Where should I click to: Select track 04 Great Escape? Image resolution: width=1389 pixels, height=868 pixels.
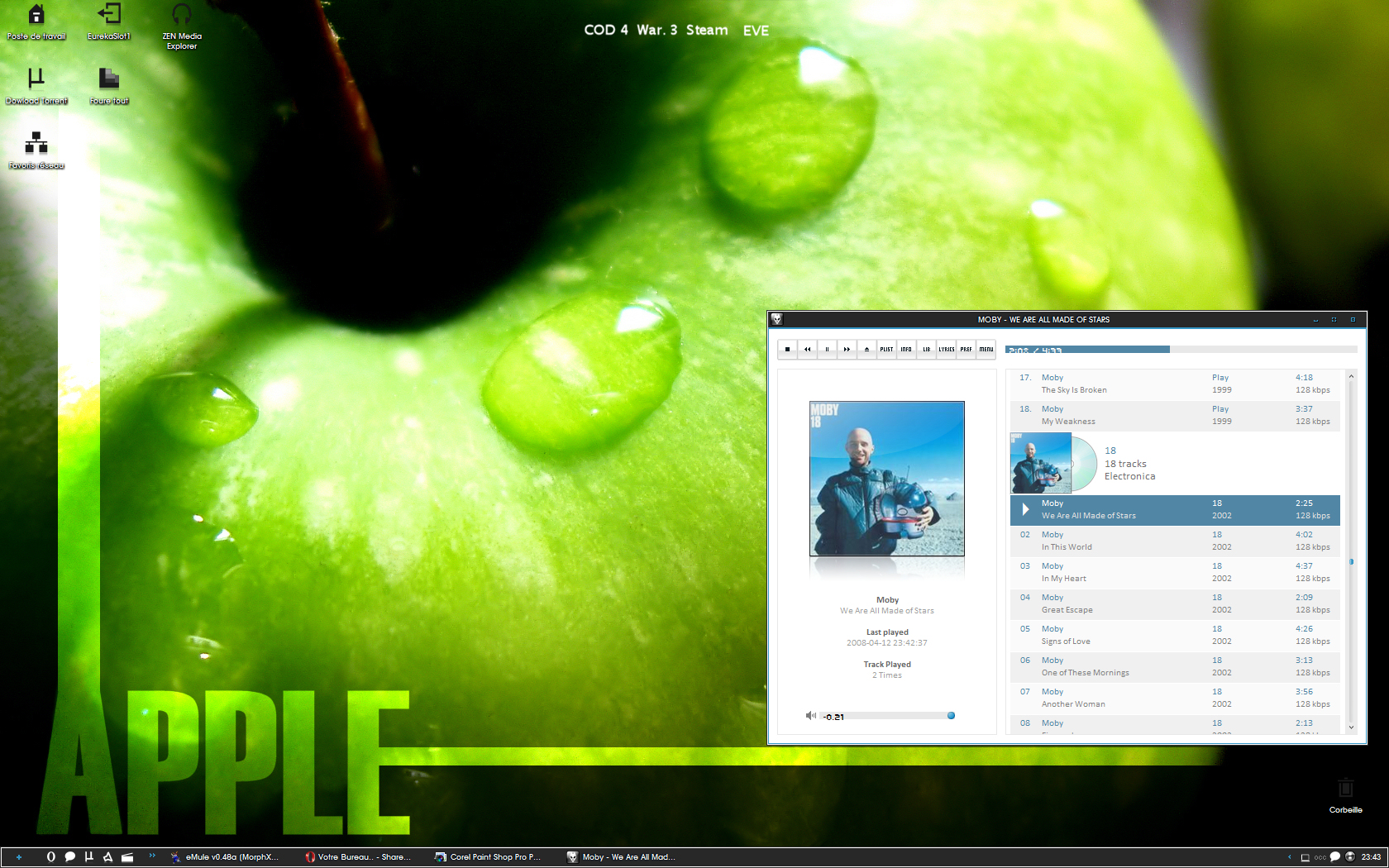pyautogui.click(x=1175, y=603)
